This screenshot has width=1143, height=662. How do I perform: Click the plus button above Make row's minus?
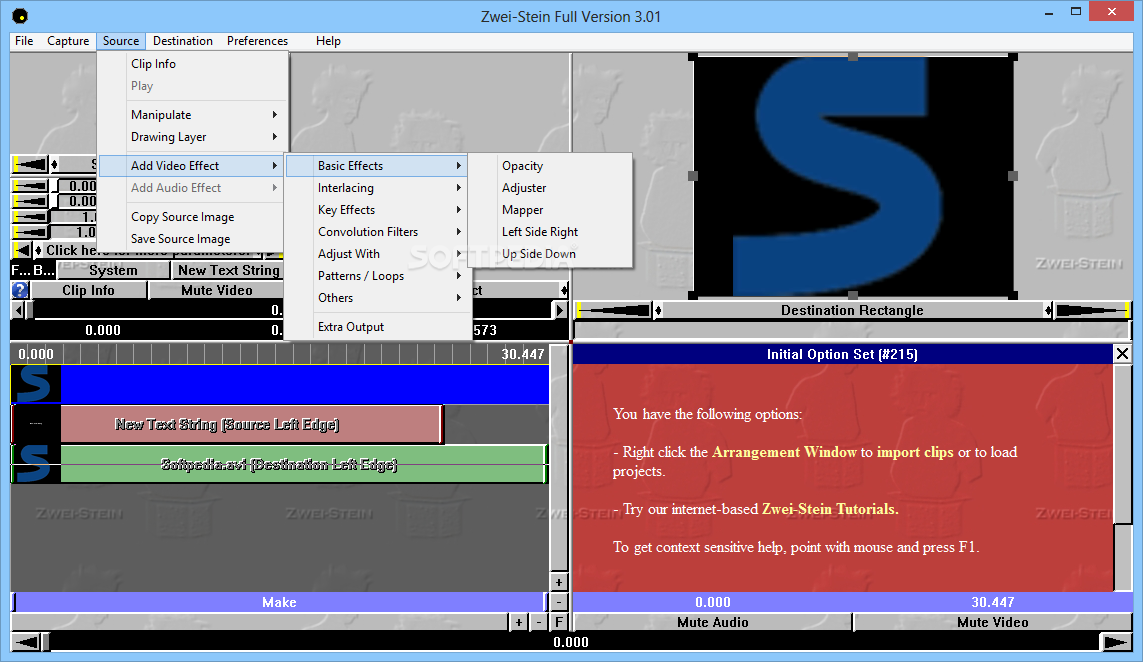click(x=558, y=582)
